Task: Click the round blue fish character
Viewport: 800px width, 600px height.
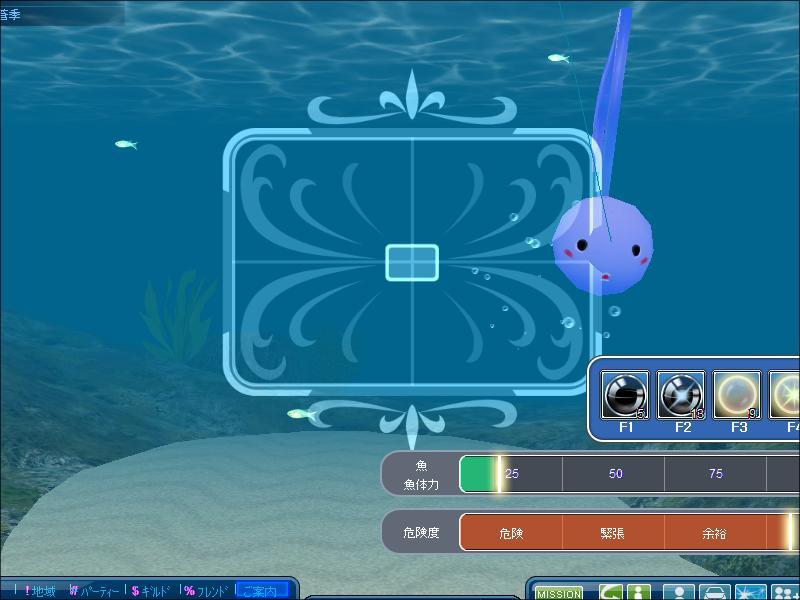Action: [603, 245]
